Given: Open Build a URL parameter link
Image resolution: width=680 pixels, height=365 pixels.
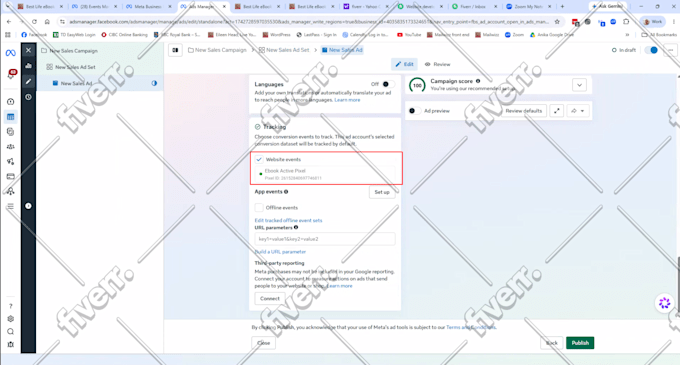Looking at the screenshot, I should (x=280, y=252).
